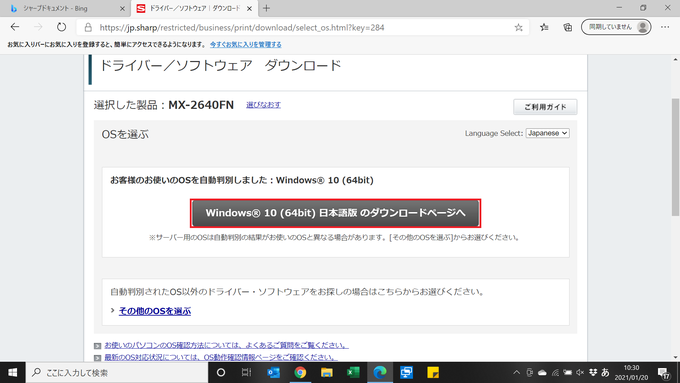Open the 最新のOS対応状況 link
680x383 pixels.
221,357
